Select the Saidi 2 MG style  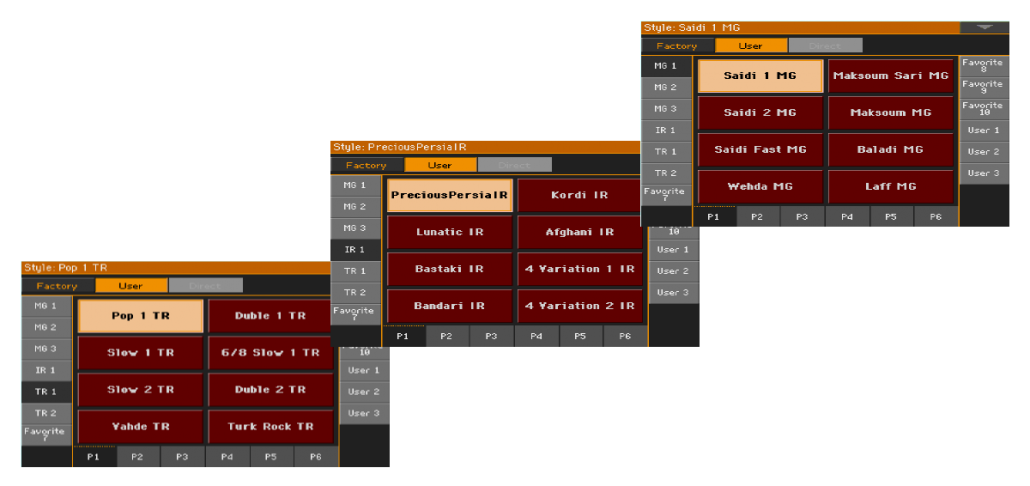tap(760, 113)
